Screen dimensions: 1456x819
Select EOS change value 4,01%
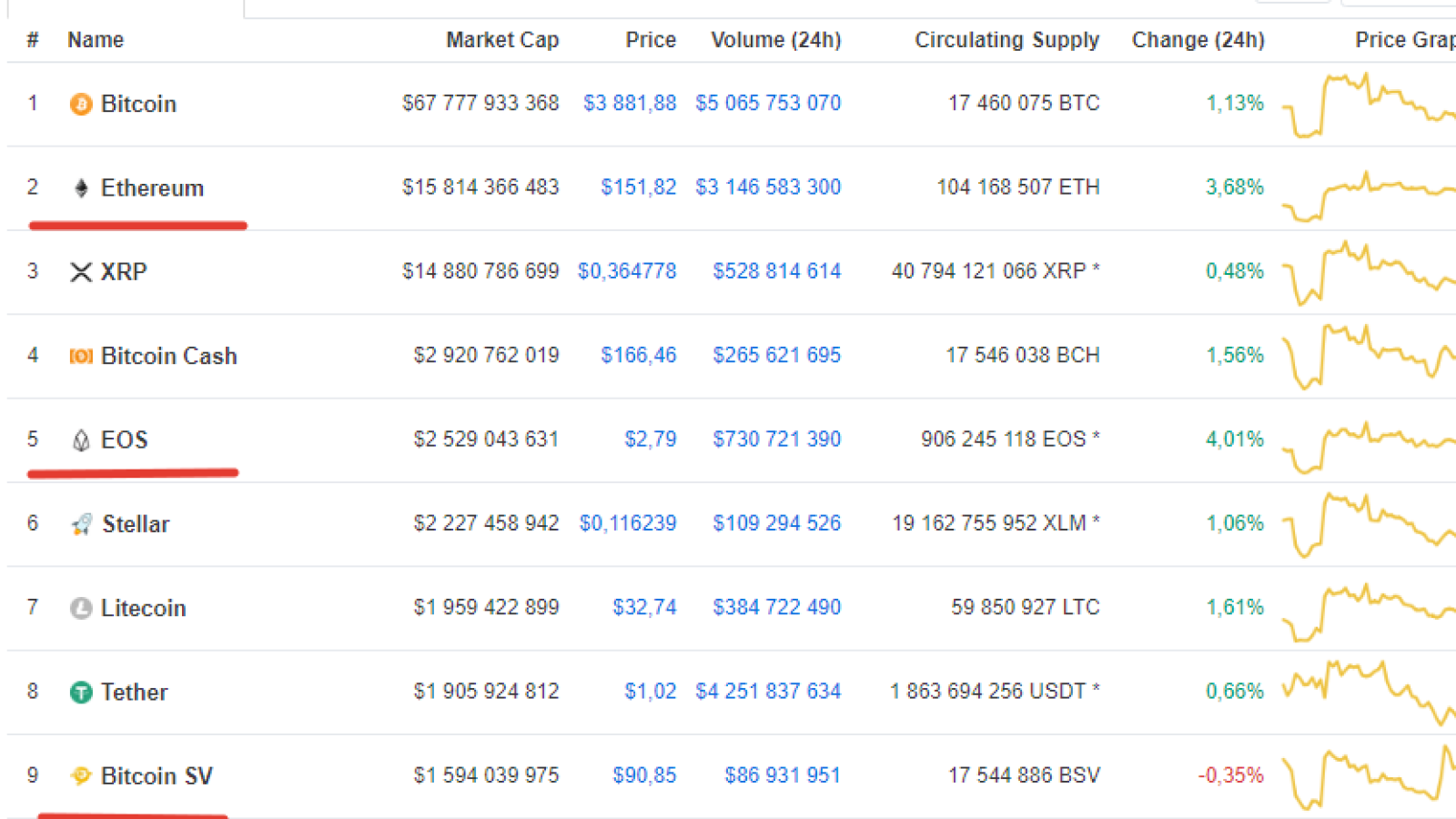pyautogui.click(x=1235, y=440)
